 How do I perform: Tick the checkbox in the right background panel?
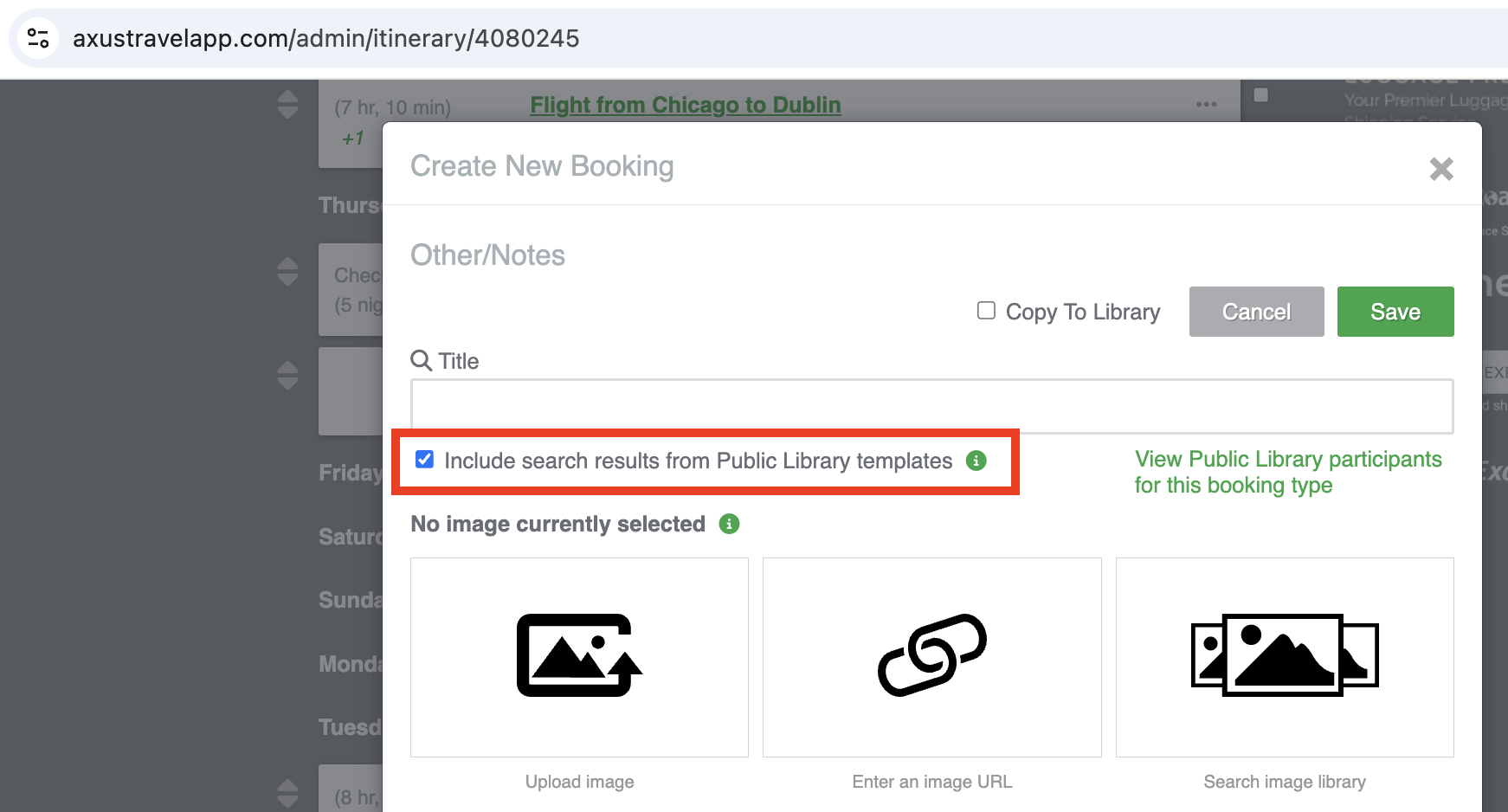(1261, 95)
